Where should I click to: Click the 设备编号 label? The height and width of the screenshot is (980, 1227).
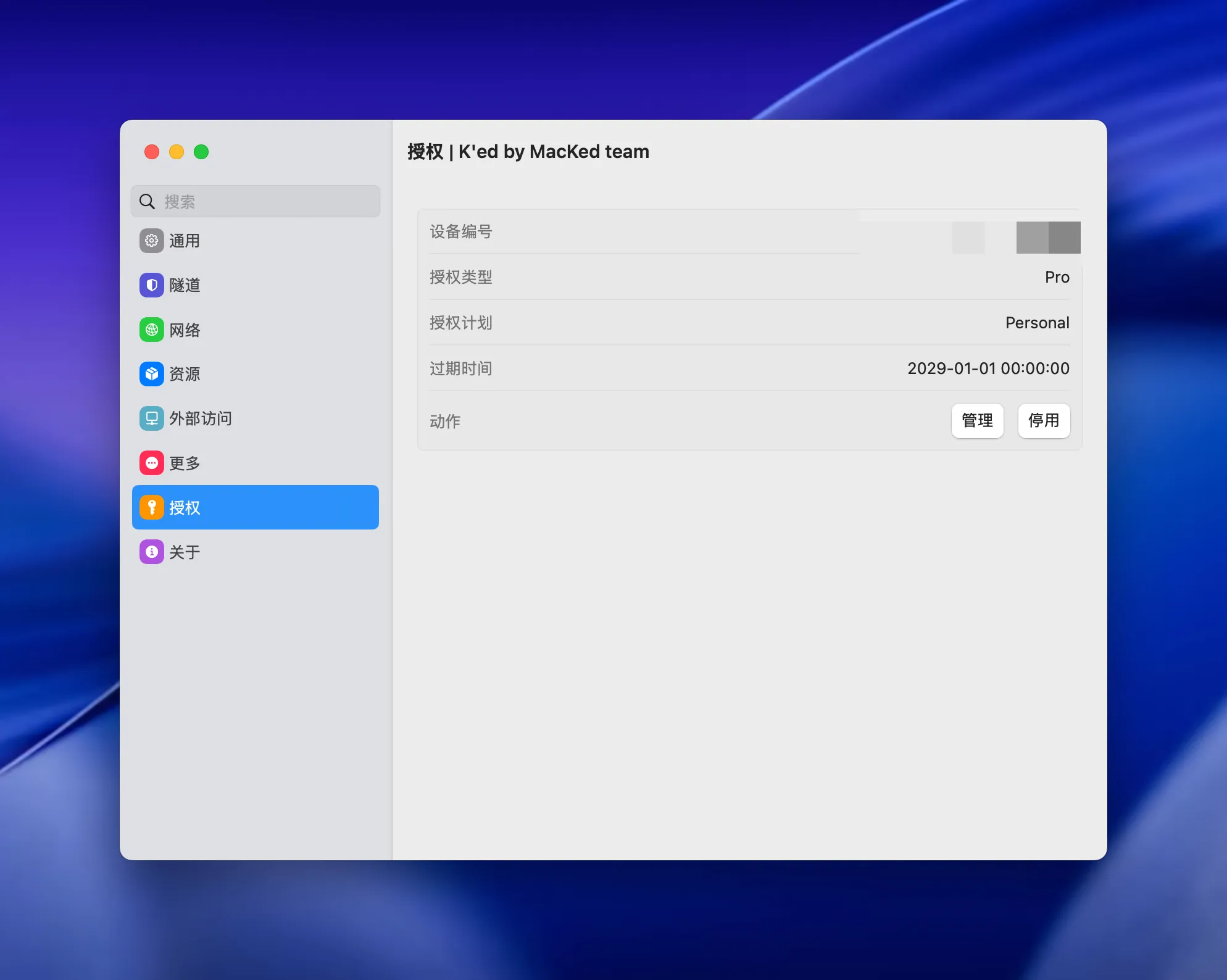click(461, 231)
